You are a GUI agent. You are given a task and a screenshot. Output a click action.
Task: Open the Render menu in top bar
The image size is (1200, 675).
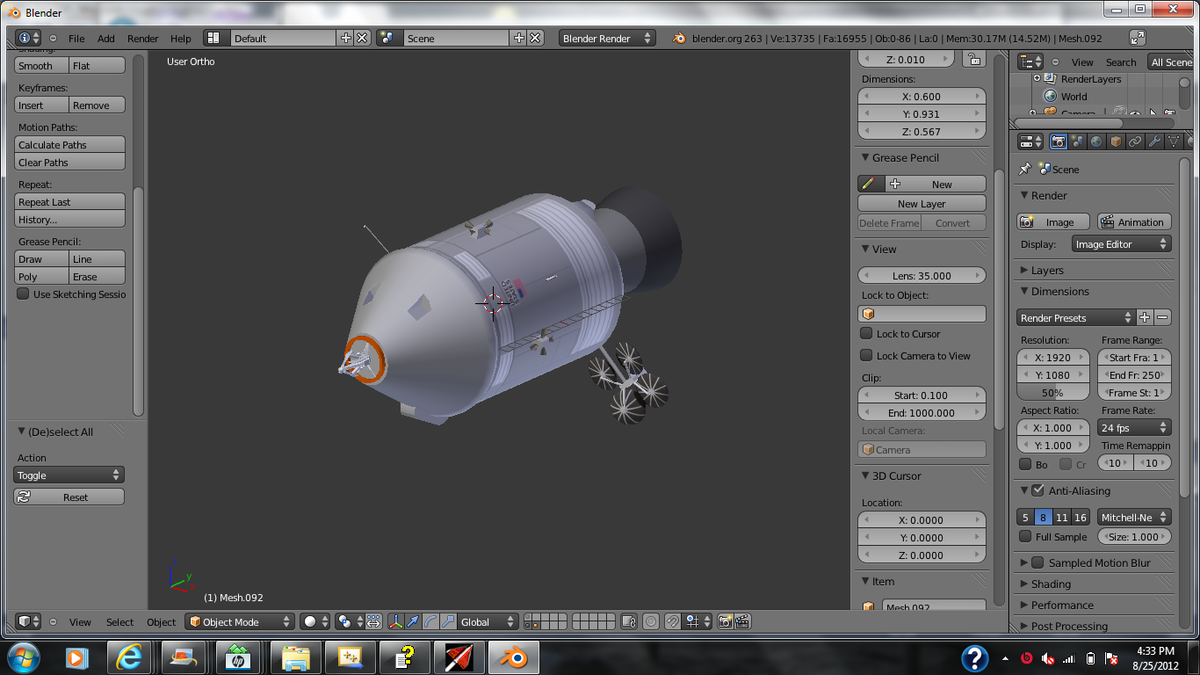143,38
